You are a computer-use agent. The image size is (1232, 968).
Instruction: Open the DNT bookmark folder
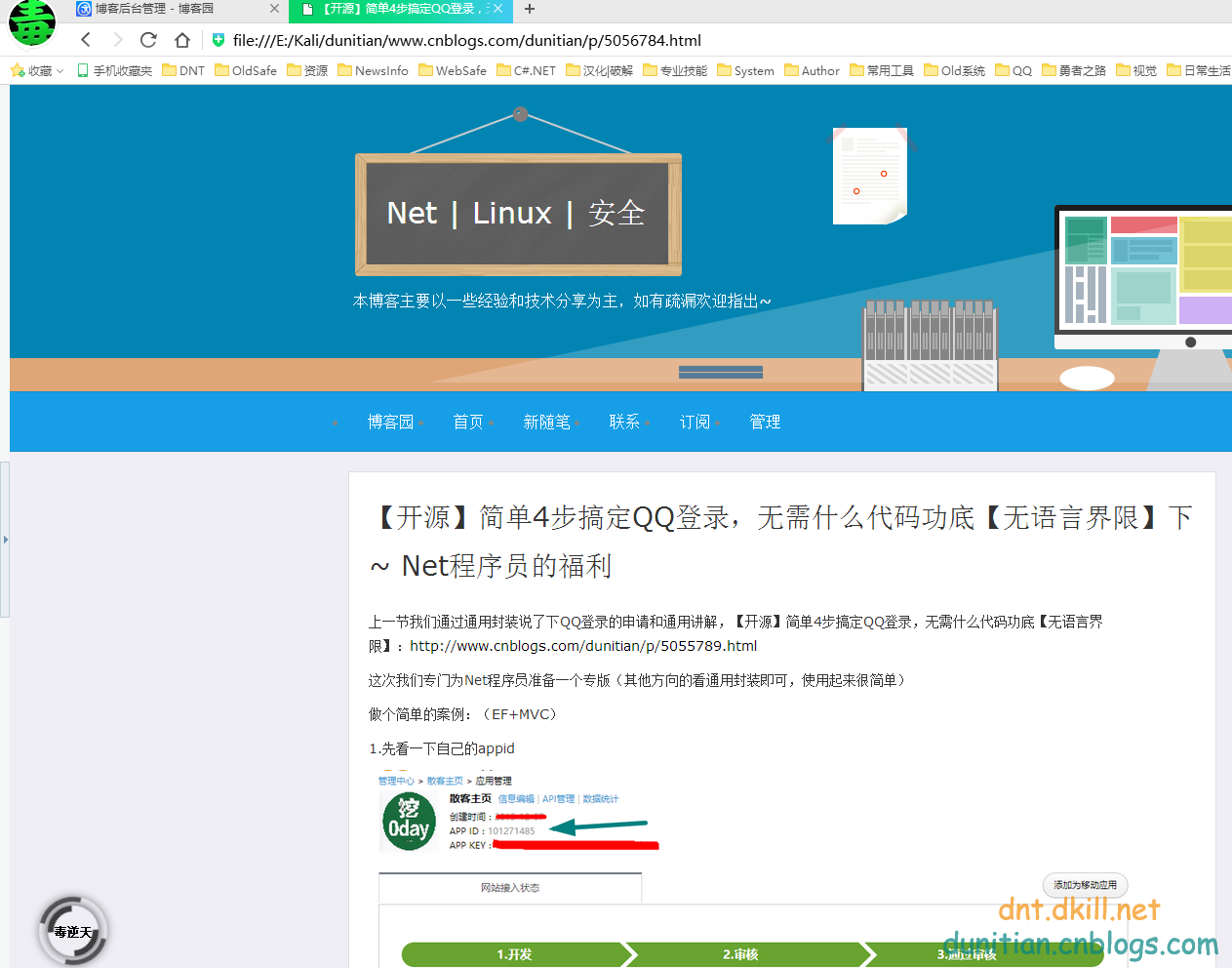click(183, 70)
